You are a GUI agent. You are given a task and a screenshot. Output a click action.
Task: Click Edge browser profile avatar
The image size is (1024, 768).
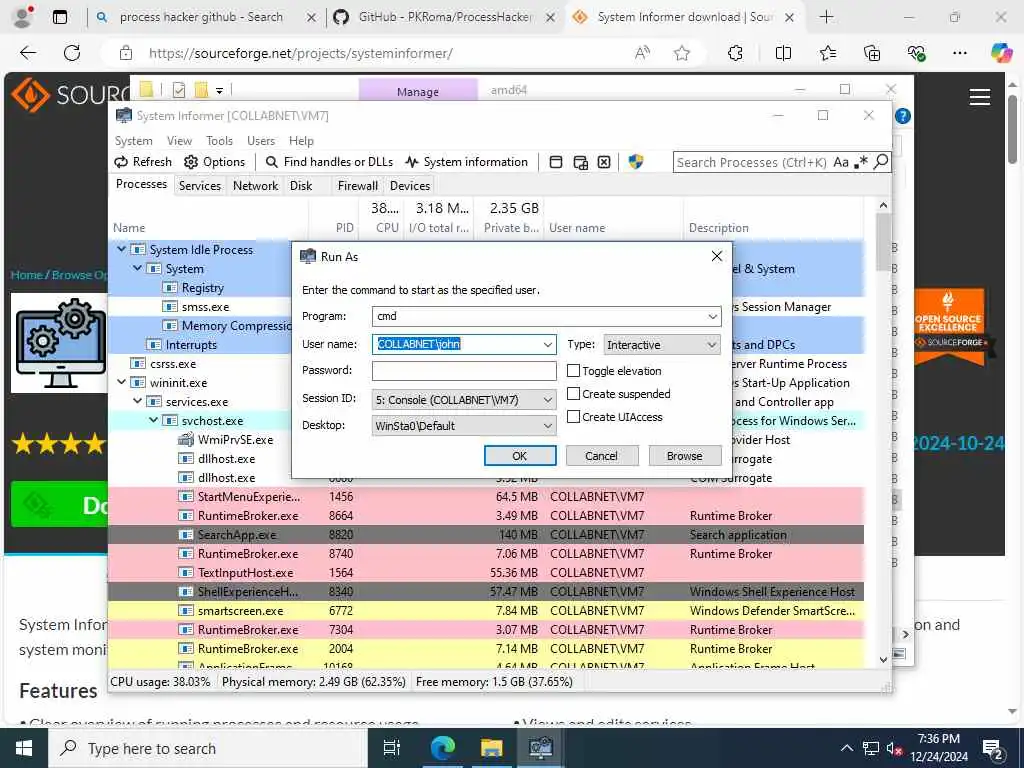[x=24, y=17]
